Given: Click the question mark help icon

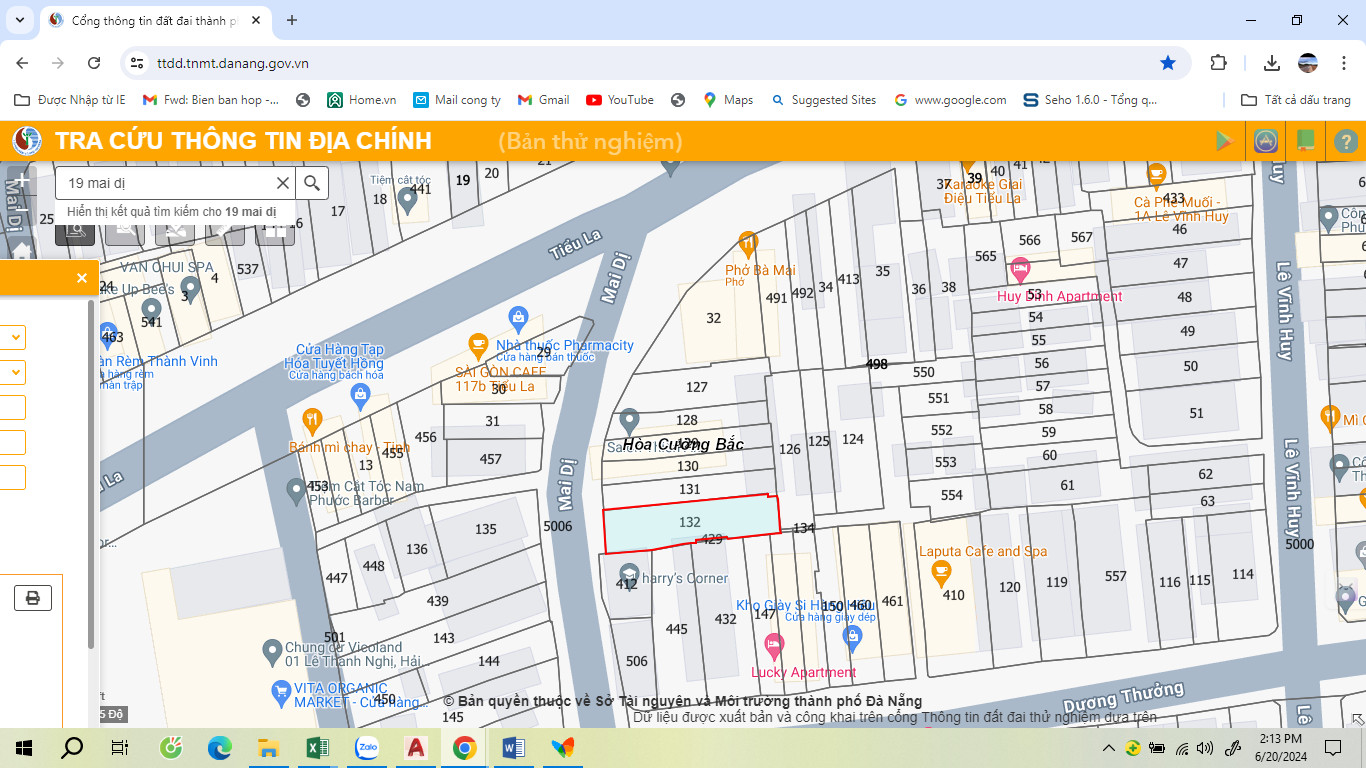Looking at the screenshot, I should click(x=1345, y=142).
